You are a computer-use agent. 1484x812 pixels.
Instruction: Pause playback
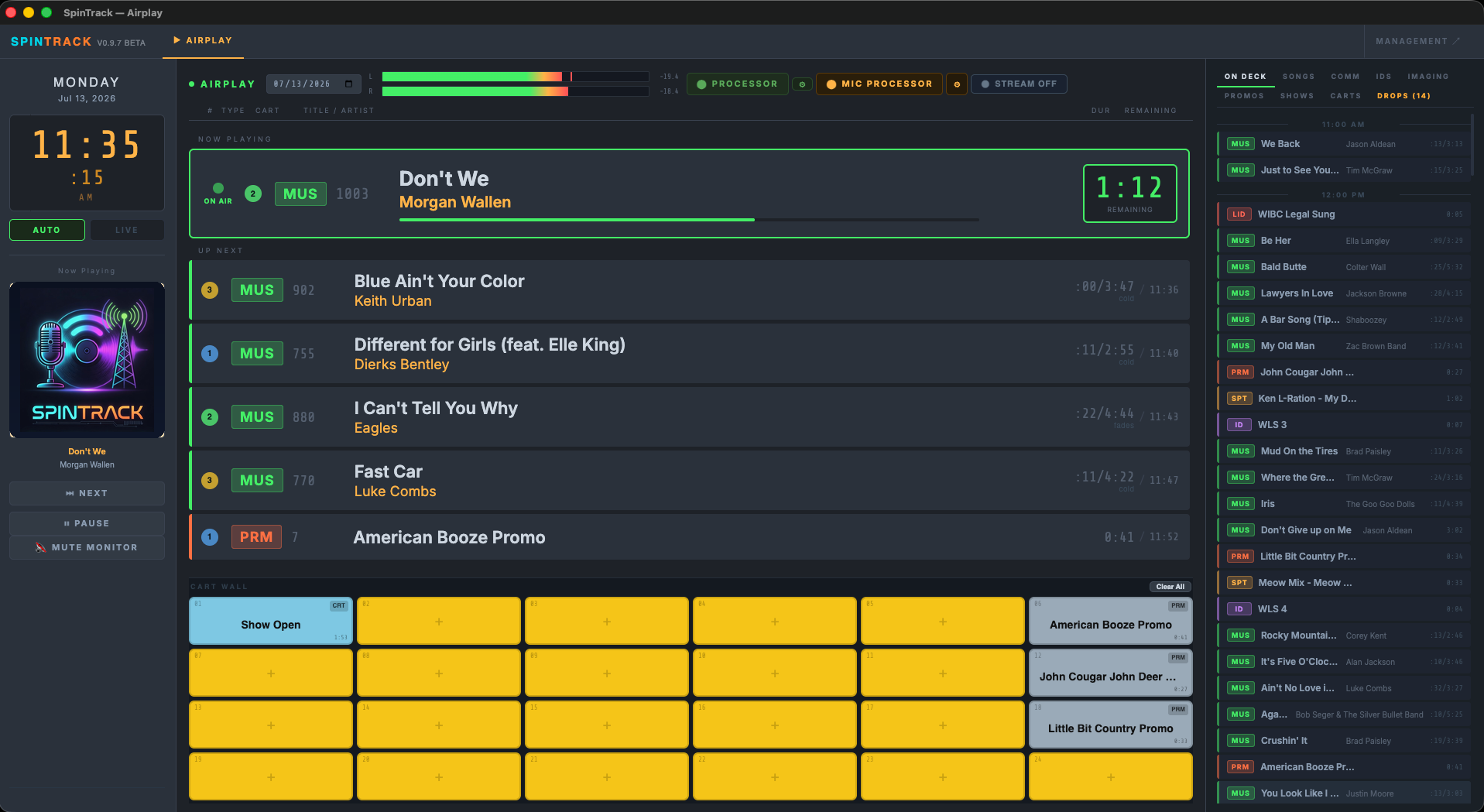[x=87, y=523]
